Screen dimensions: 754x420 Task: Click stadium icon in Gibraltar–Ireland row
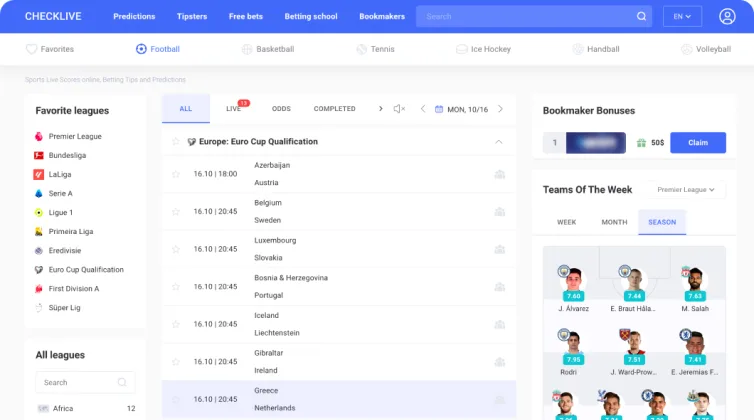[x=500, y=362]
